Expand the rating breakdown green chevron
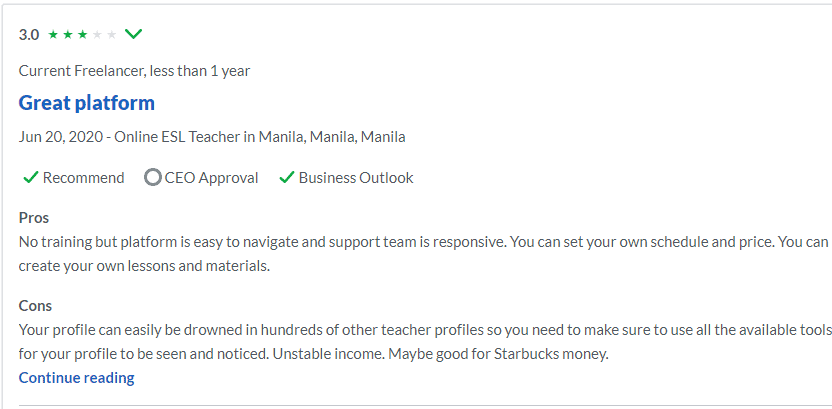832x409 pixels. pyautogui.click(x=133, y=34)
